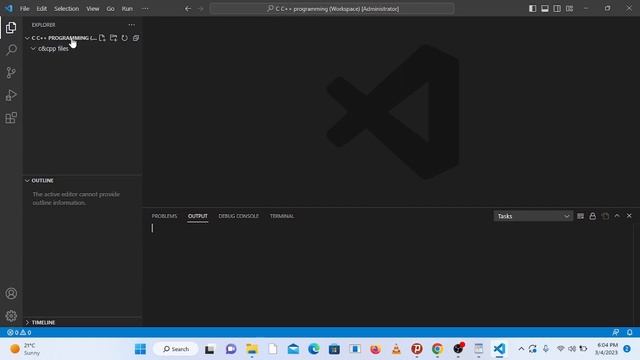This screenshot has height=360, width=640.
Task: Switch to the TERMINAL tab
Action: pyautogui.click(x=282, y=216)
